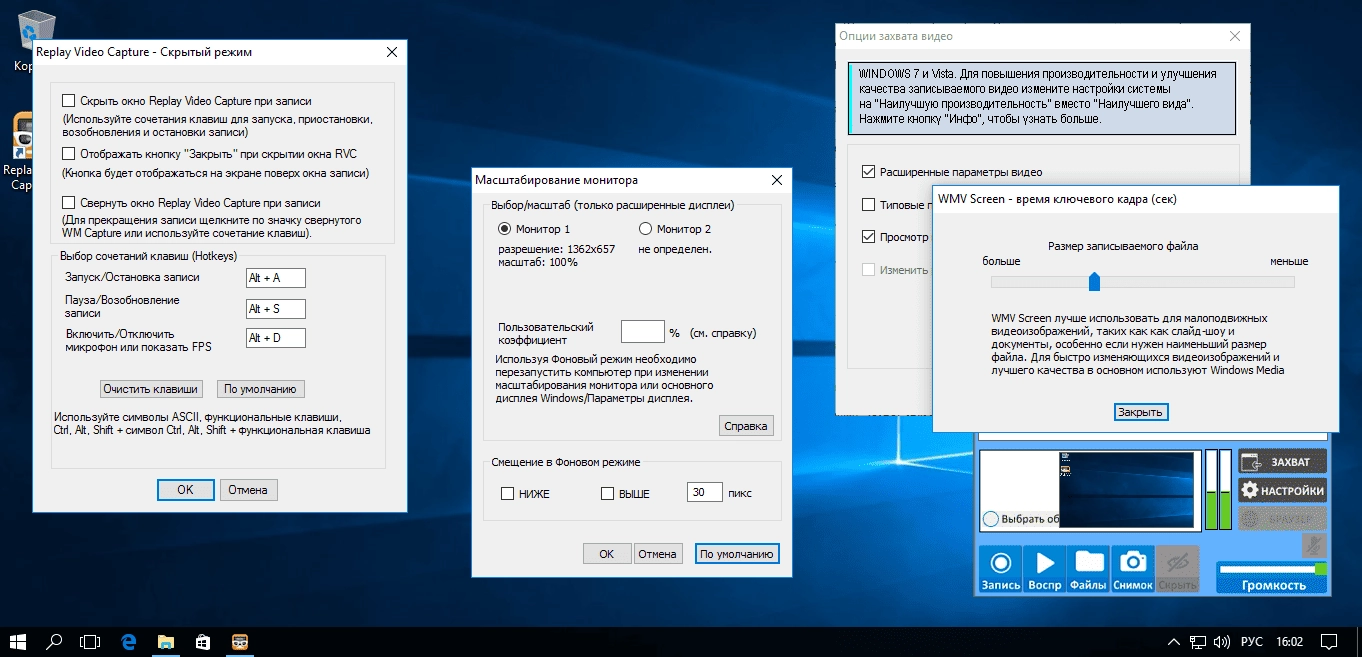Click Закрыть in WMV Screen dialog
This screenshot has width=1362, height=657.
pyautogui.click(x=1140, y=412)
